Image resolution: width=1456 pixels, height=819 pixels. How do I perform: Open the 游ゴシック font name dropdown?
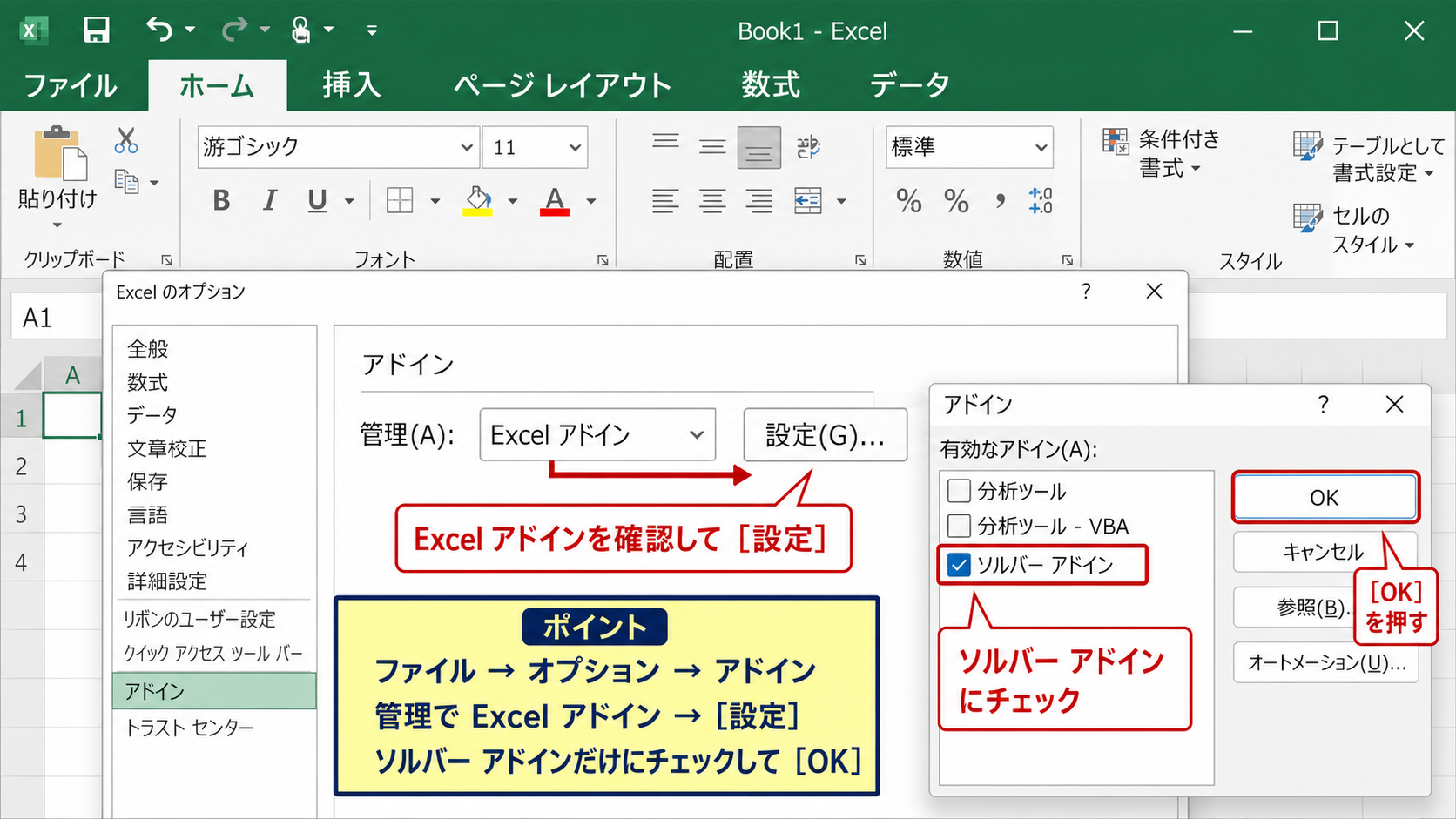click(x=467, y=147)
